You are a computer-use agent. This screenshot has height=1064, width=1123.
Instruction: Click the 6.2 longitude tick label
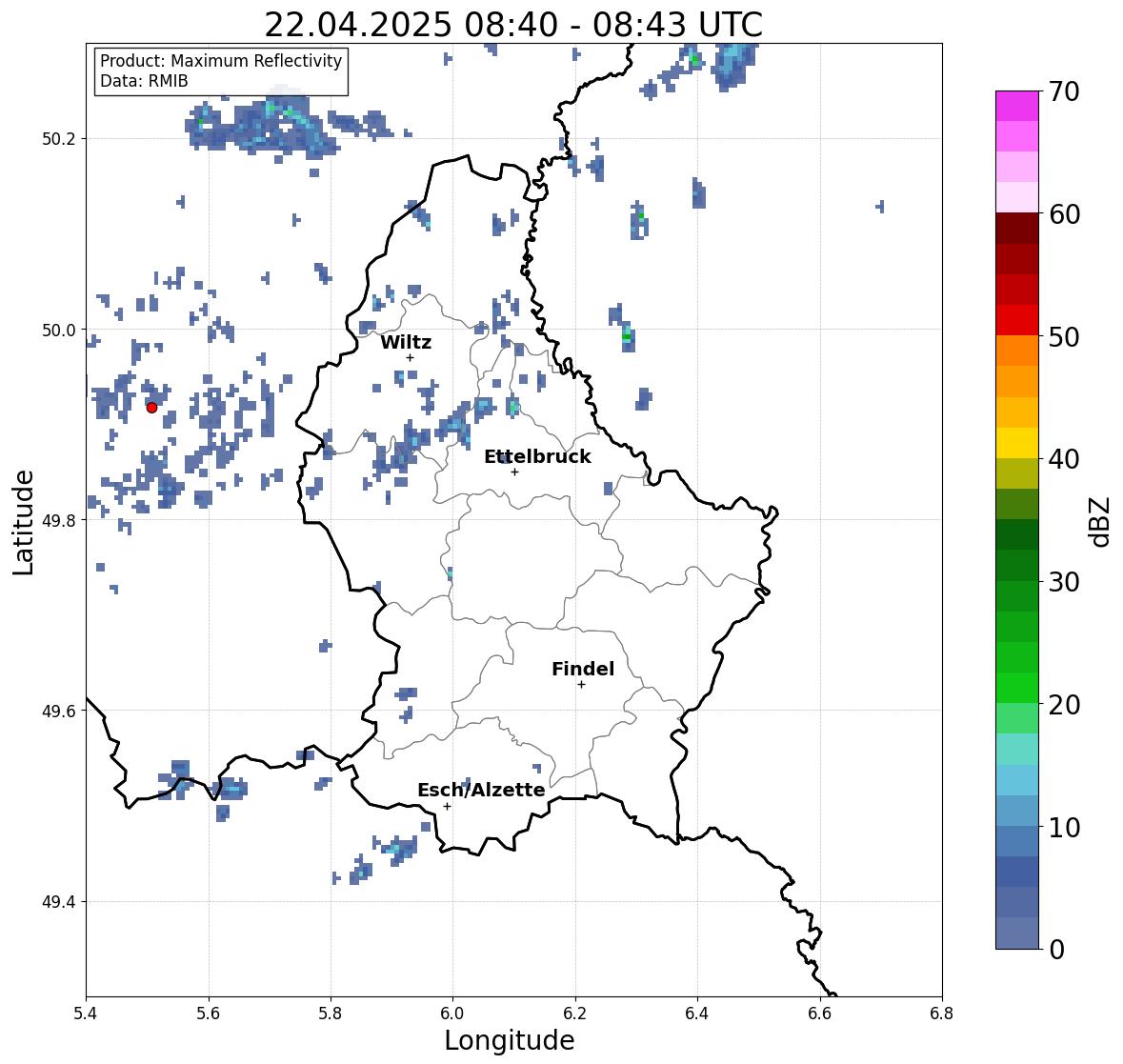tap(575, 1013)
